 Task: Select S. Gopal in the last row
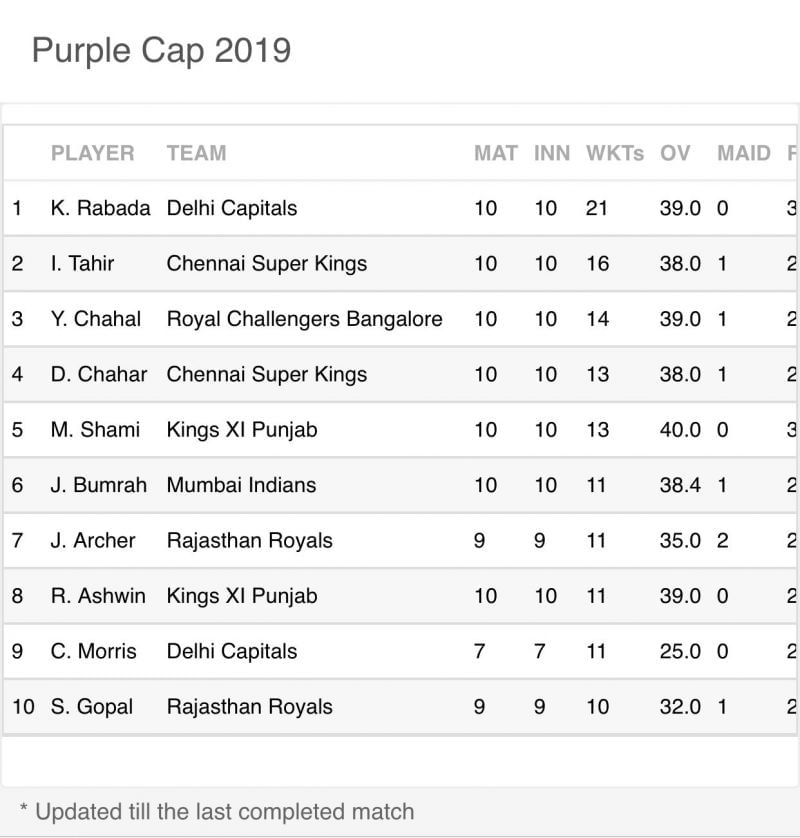pyautogui.click(x=91, y=707)
